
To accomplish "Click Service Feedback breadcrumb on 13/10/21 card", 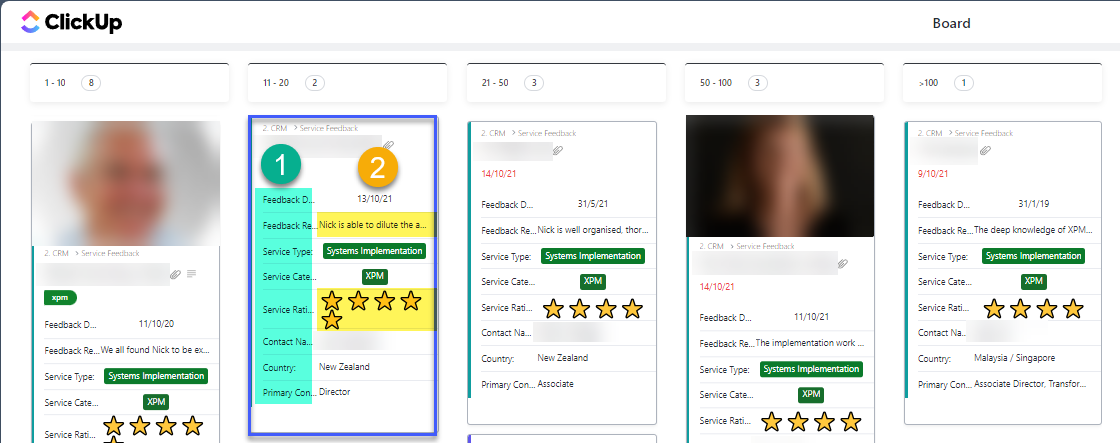I will (x=329, y=128).
